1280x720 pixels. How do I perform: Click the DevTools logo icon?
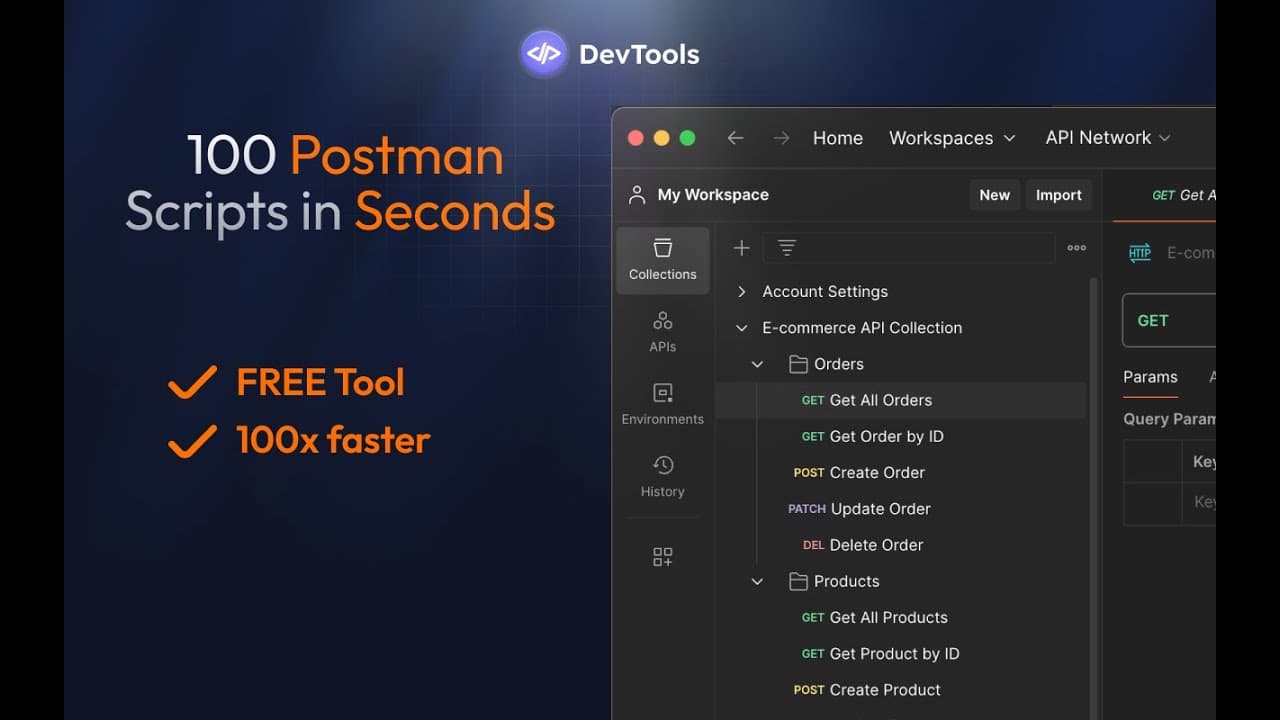point(544,53)
